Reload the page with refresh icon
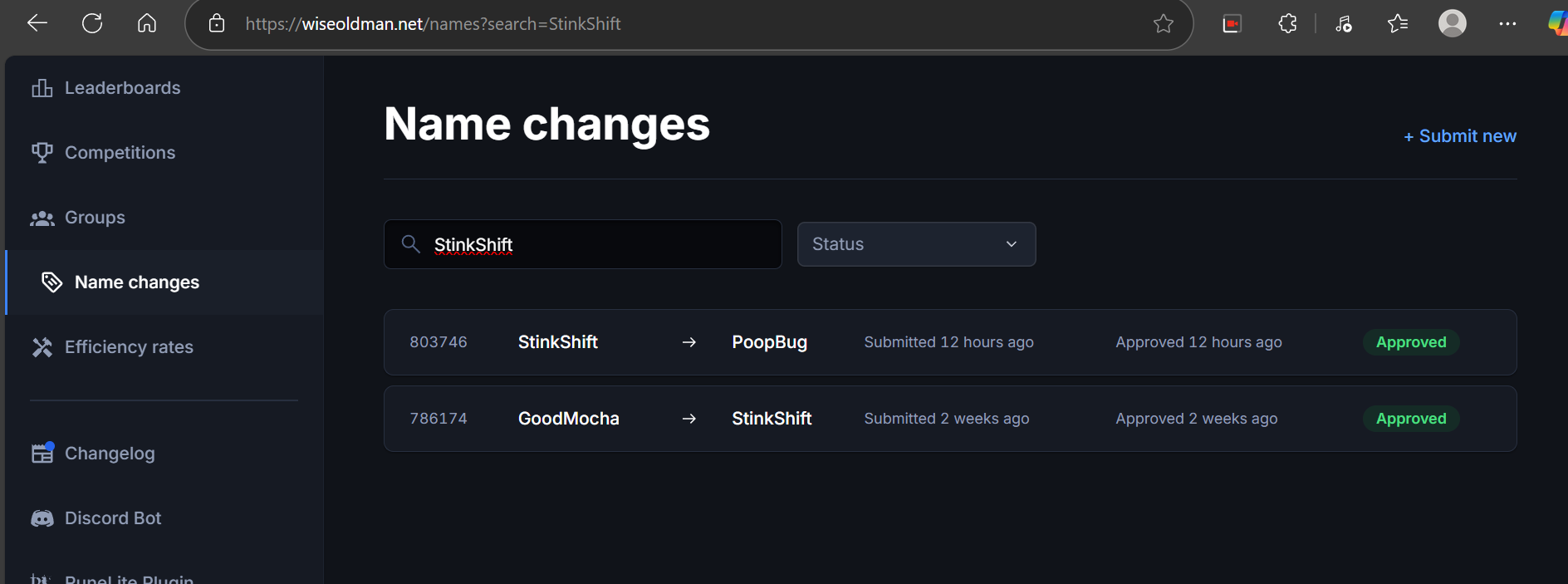The width and height of the screenshot is (1568, 584). (92, 23)
